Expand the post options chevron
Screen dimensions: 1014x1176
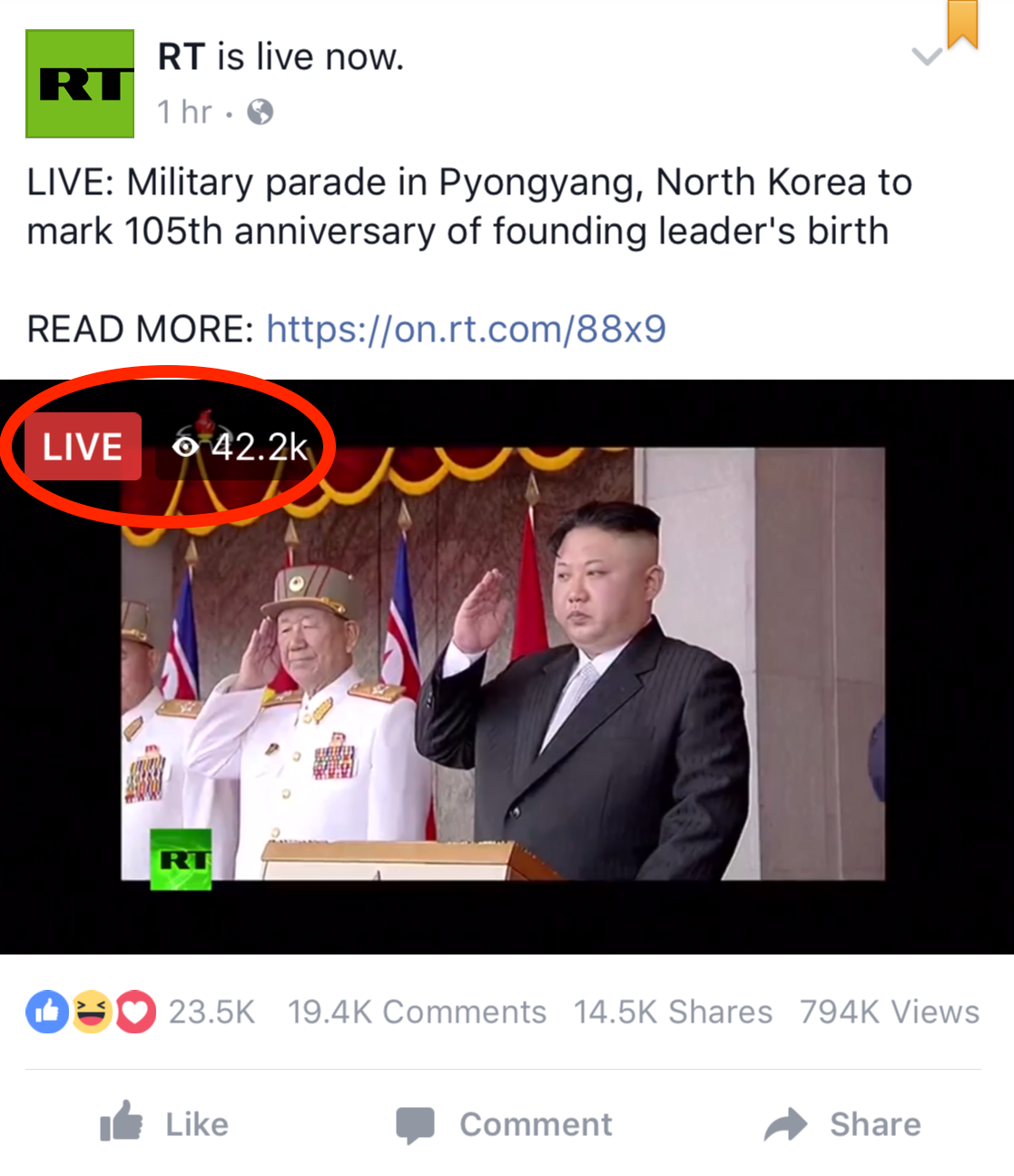[927, 57]
